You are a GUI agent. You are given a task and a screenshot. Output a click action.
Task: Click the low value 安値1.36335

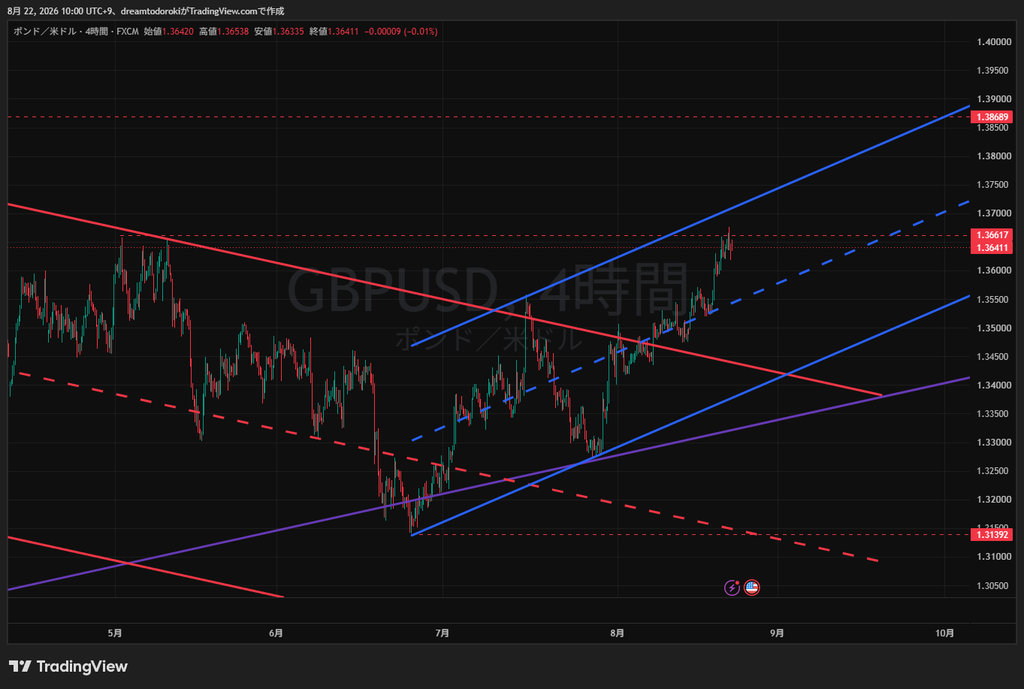pos(279,31)
